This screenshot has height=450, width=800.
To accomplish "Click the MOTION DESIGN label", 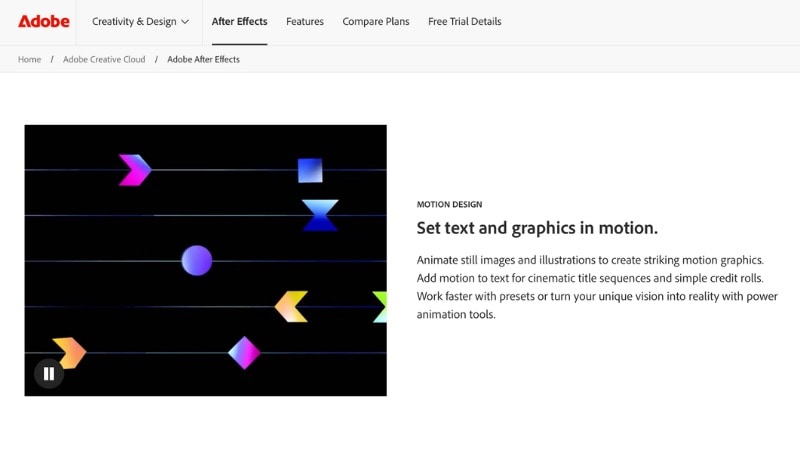I will point(456,204).
